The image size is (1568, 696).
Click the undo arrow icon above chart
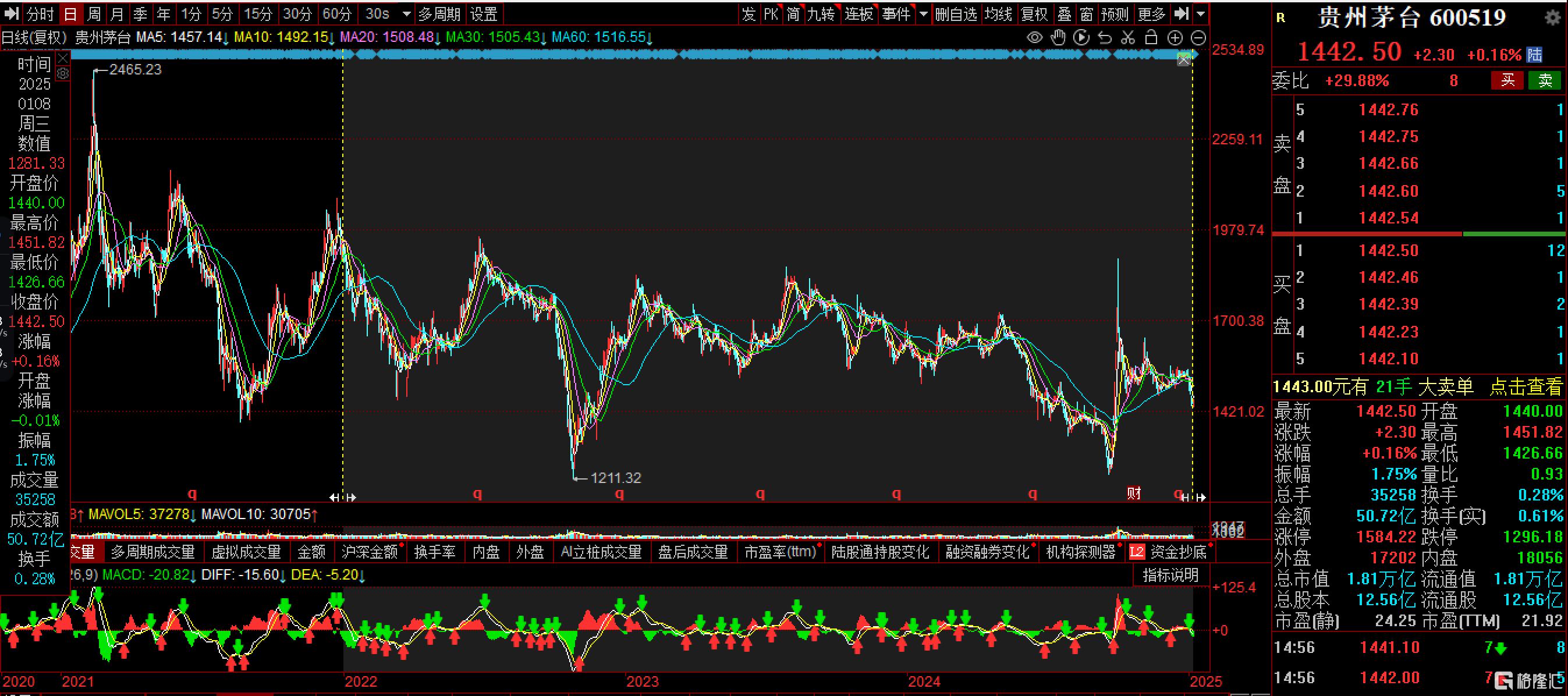(x=1105, y=38)
